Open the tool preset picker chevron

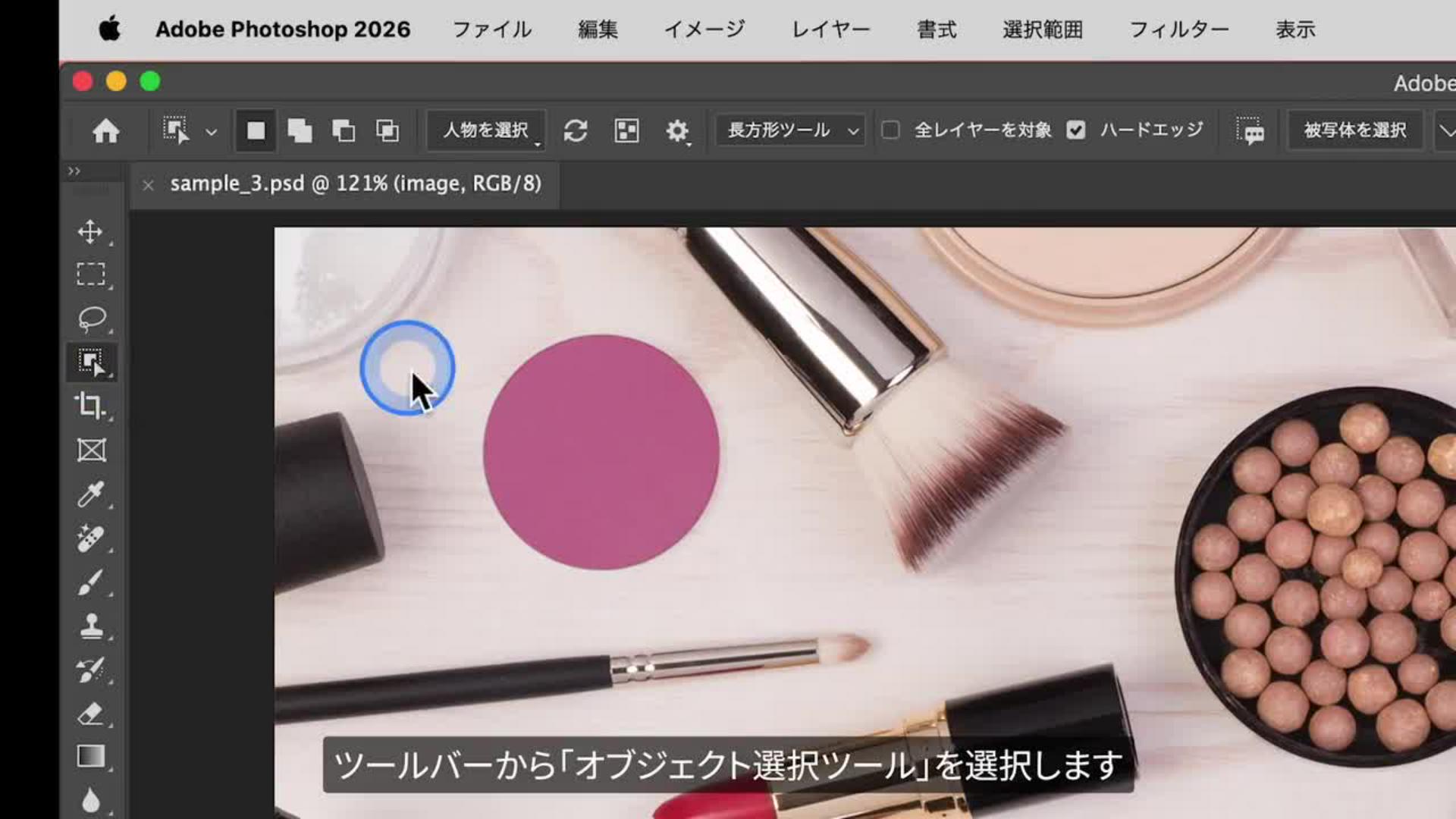pos(212,132)
